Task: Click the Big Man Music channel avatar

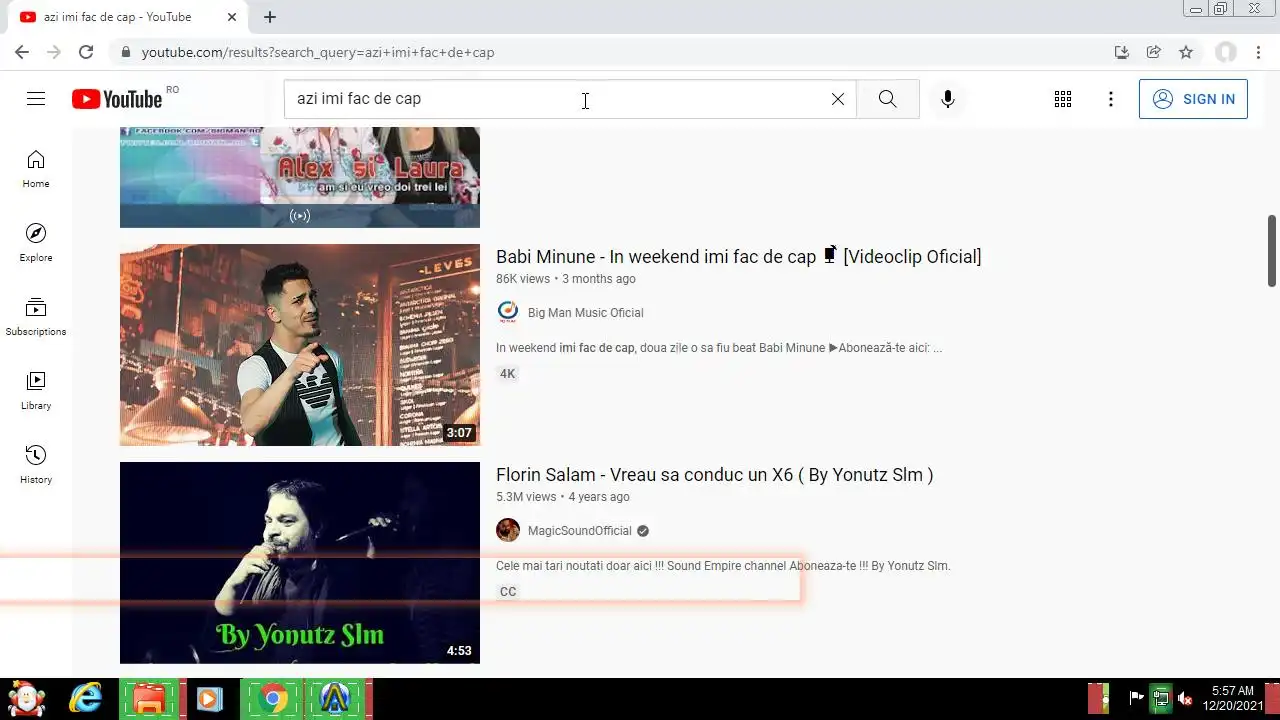Action: tap(508, 312)
